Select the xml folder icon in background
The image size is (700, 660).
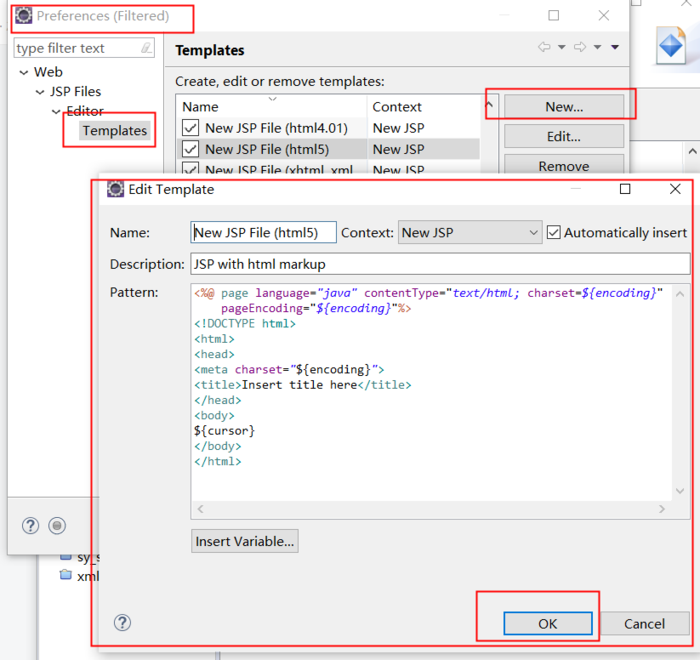click(x=66, y=574)
